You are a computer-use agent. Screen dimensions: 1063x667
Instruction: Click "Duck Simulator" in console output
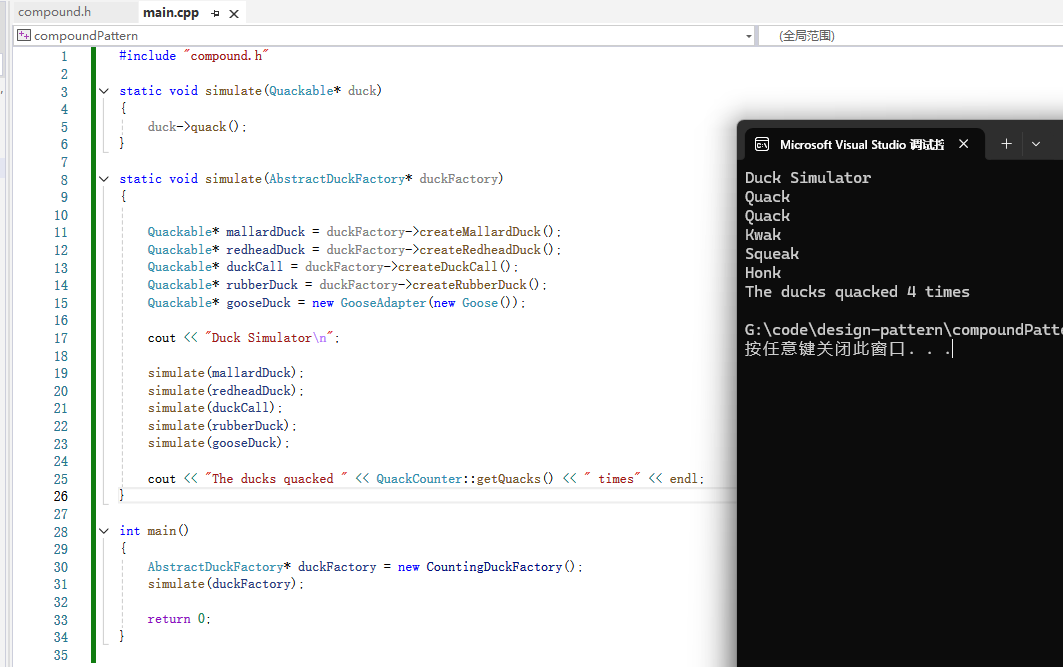click(x=807, y=178)
